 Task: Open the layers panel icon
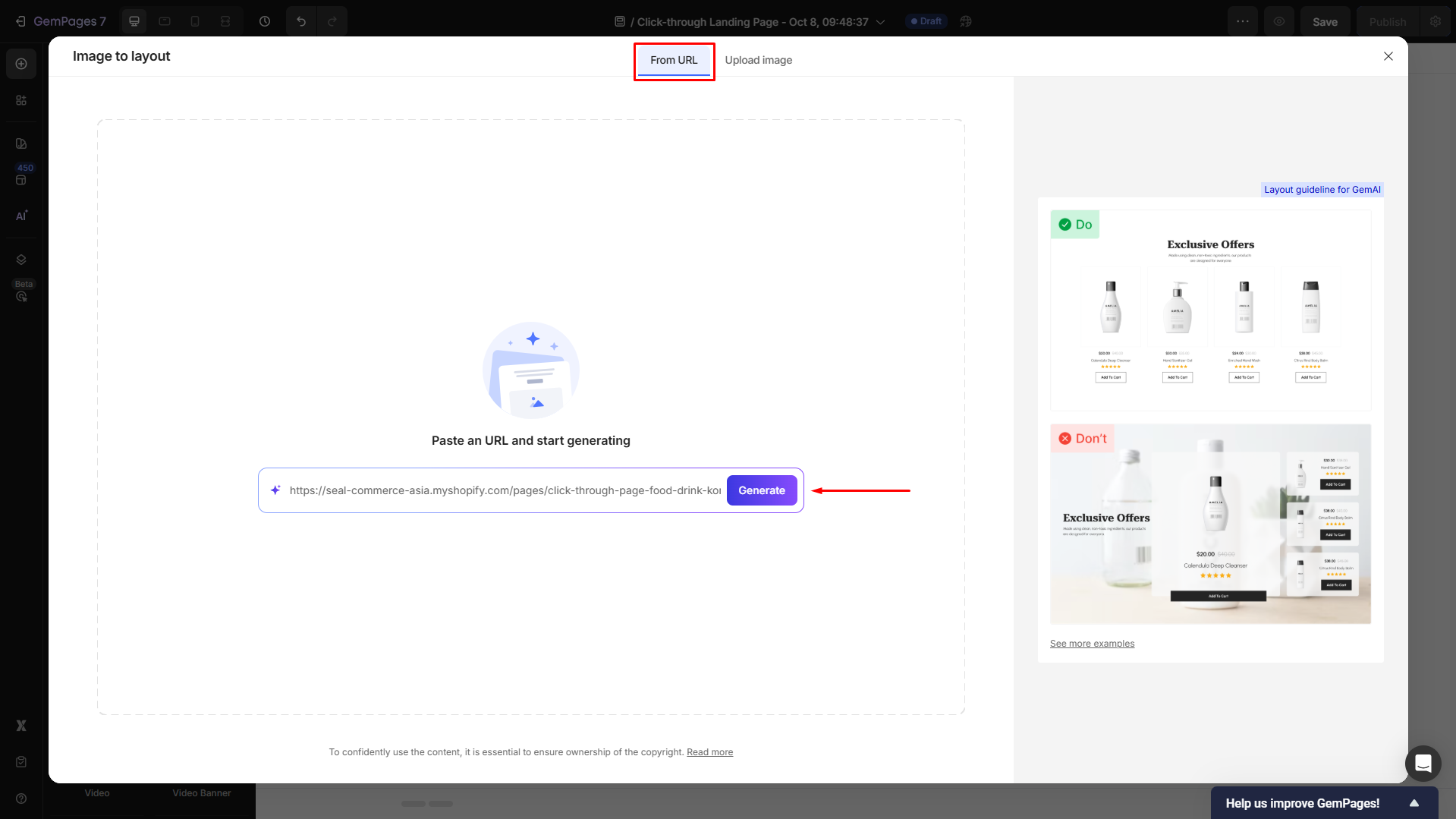21,260
